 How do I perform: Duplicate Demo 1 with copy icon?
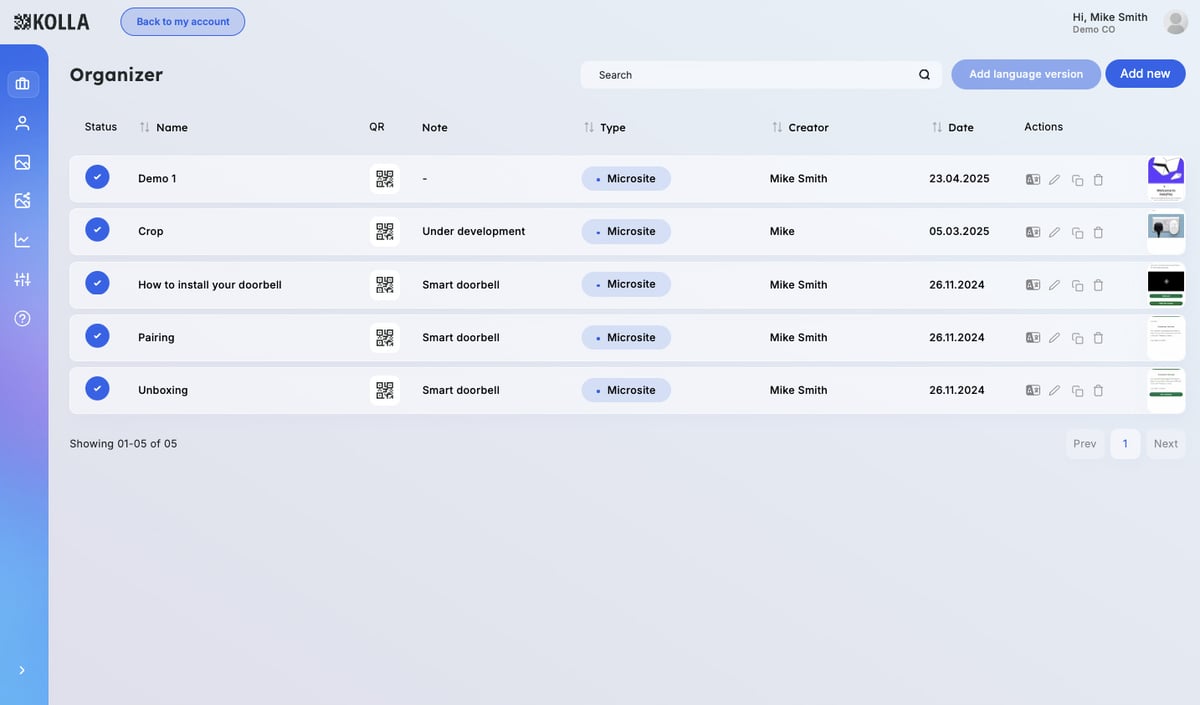pos(1077,180)
